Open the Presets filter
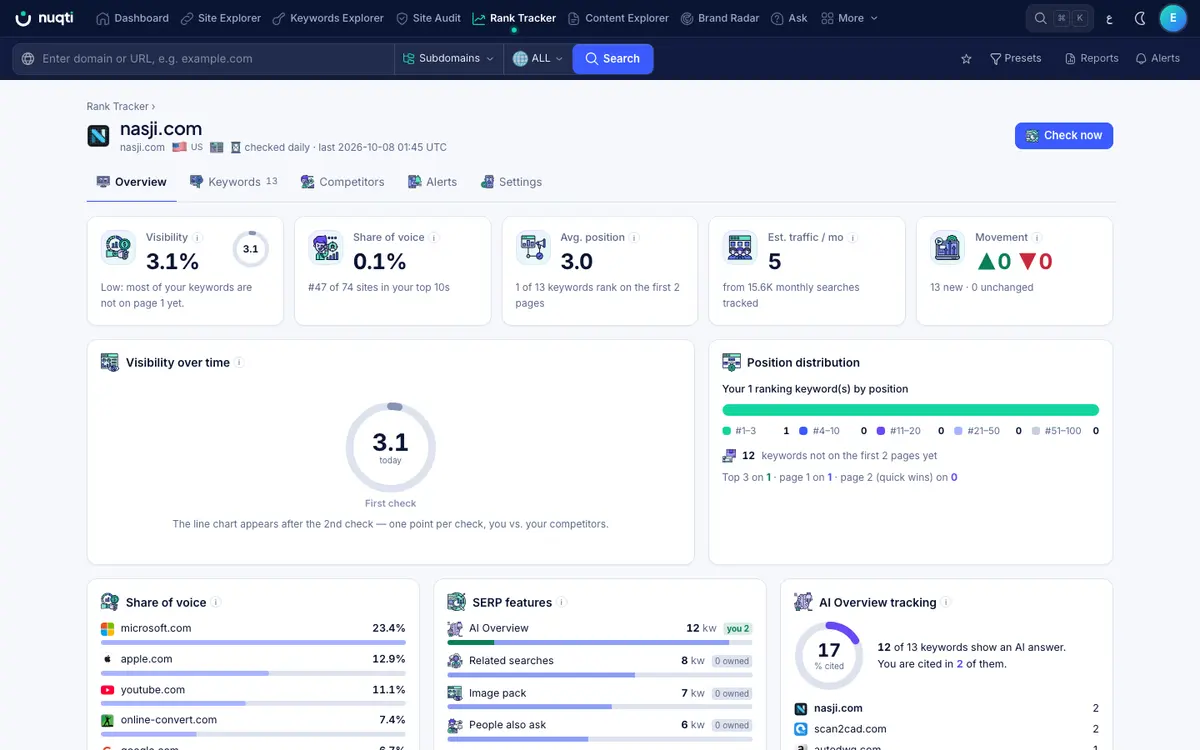 click(x=1015, y=59)
